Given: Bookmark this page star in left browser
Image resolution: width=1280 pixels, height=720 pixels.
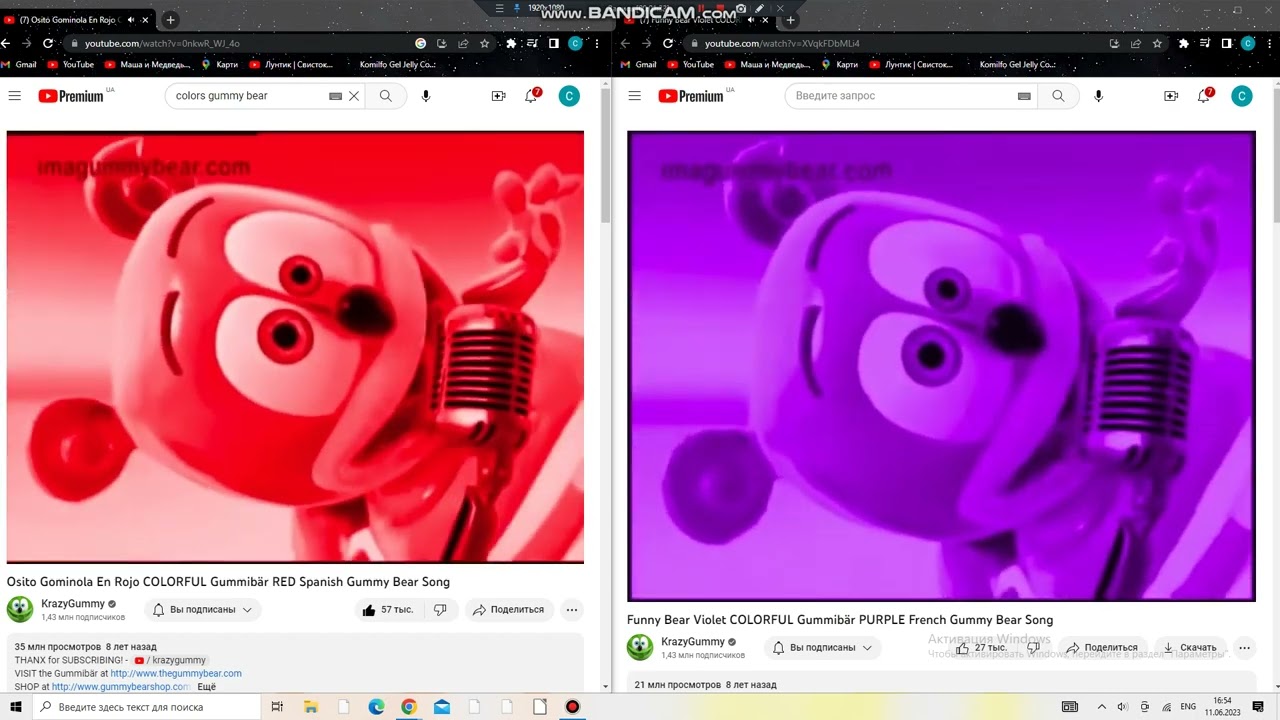Looking at the screenshot, I should tap(485, 43).
